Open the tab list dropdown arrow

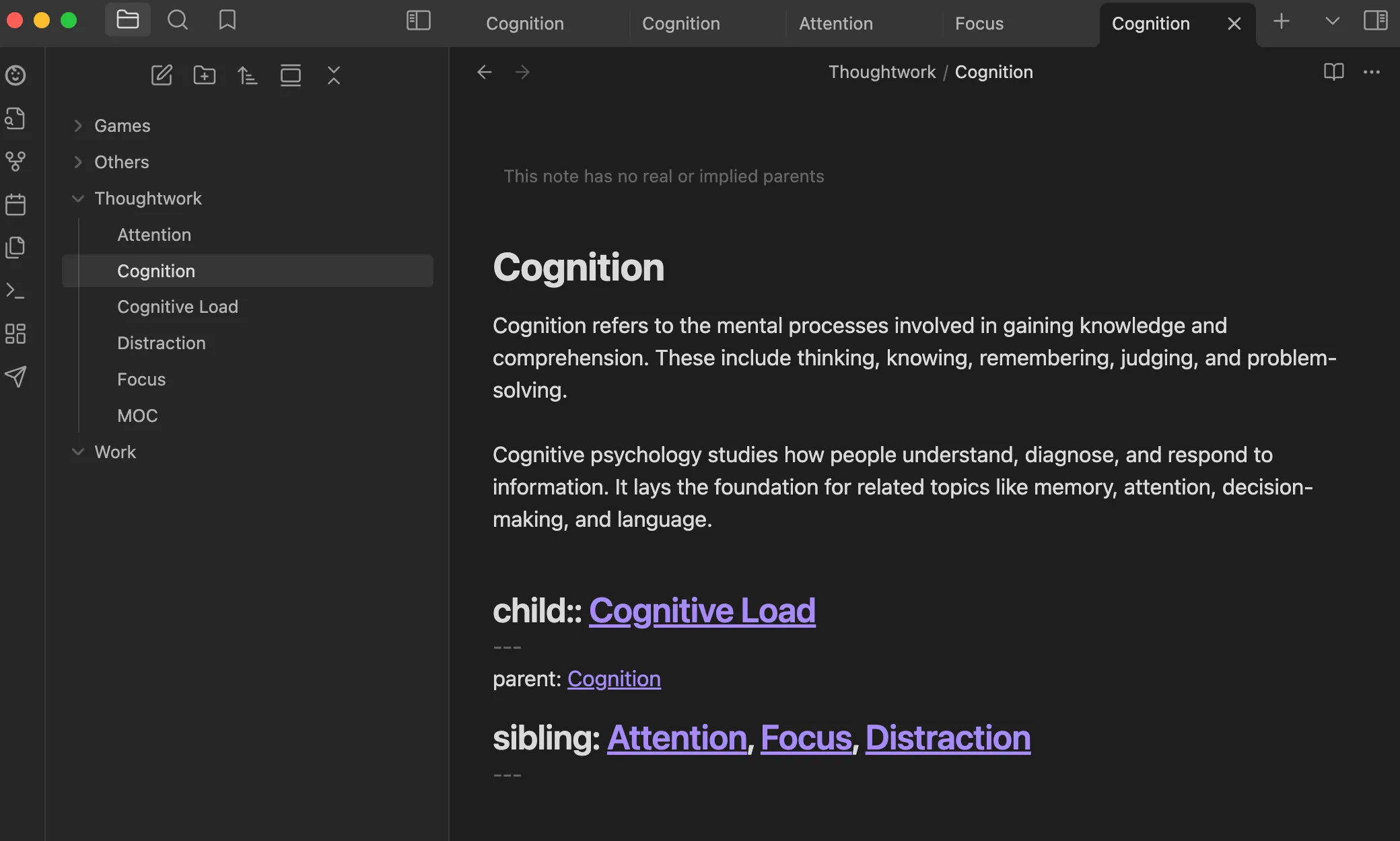1332,20
